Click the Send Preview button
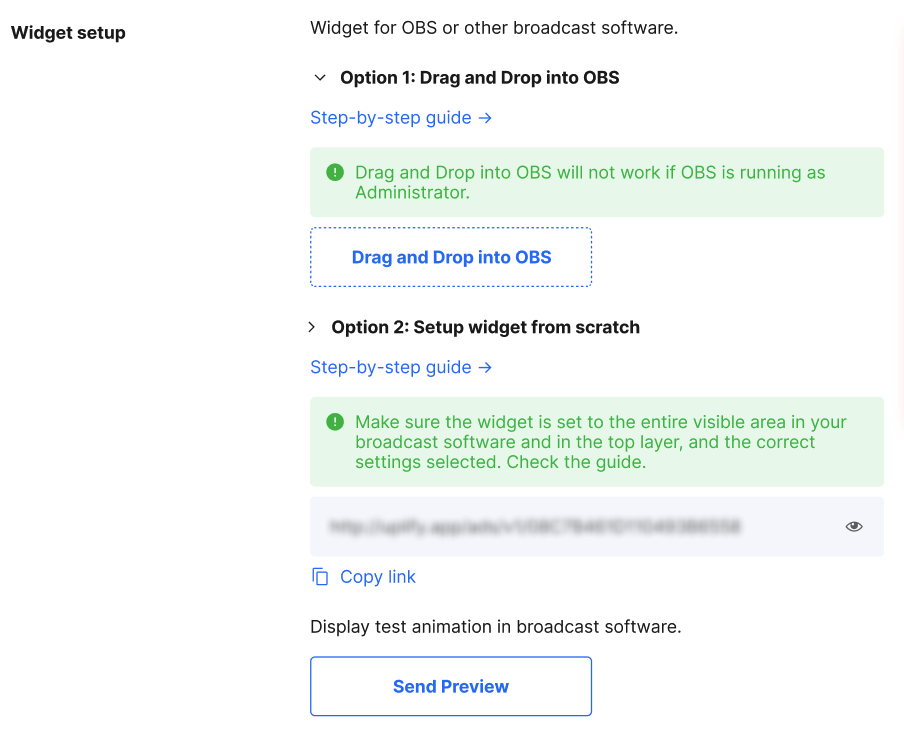Image resolution: width=904 pixels, height=739 pixels. 451,686
